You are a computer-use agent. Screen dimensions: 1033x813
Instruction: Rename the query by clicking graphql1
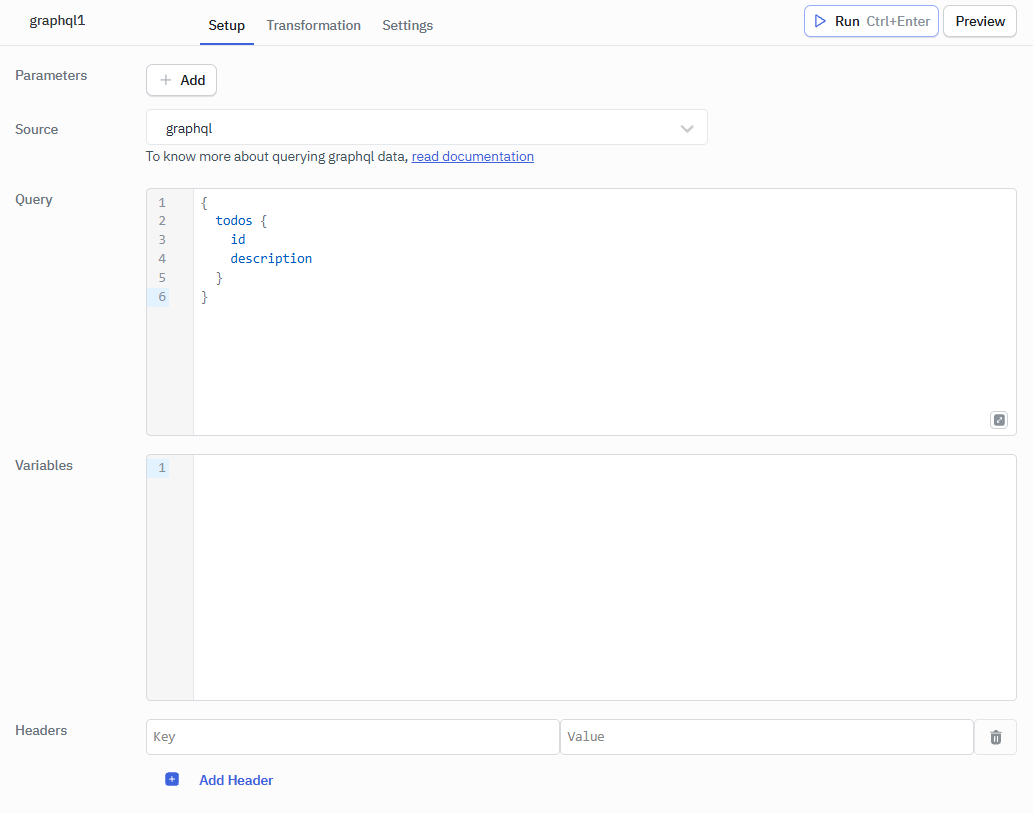click(55, 18)
